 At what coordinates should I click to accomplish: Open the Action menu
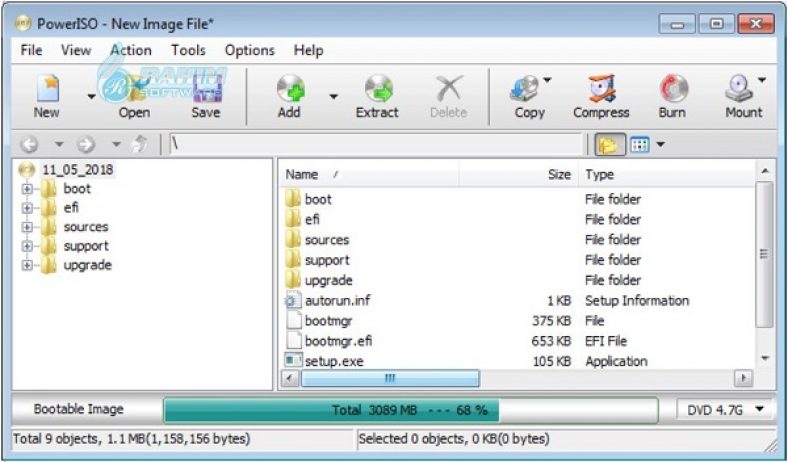tap(131, 50)
